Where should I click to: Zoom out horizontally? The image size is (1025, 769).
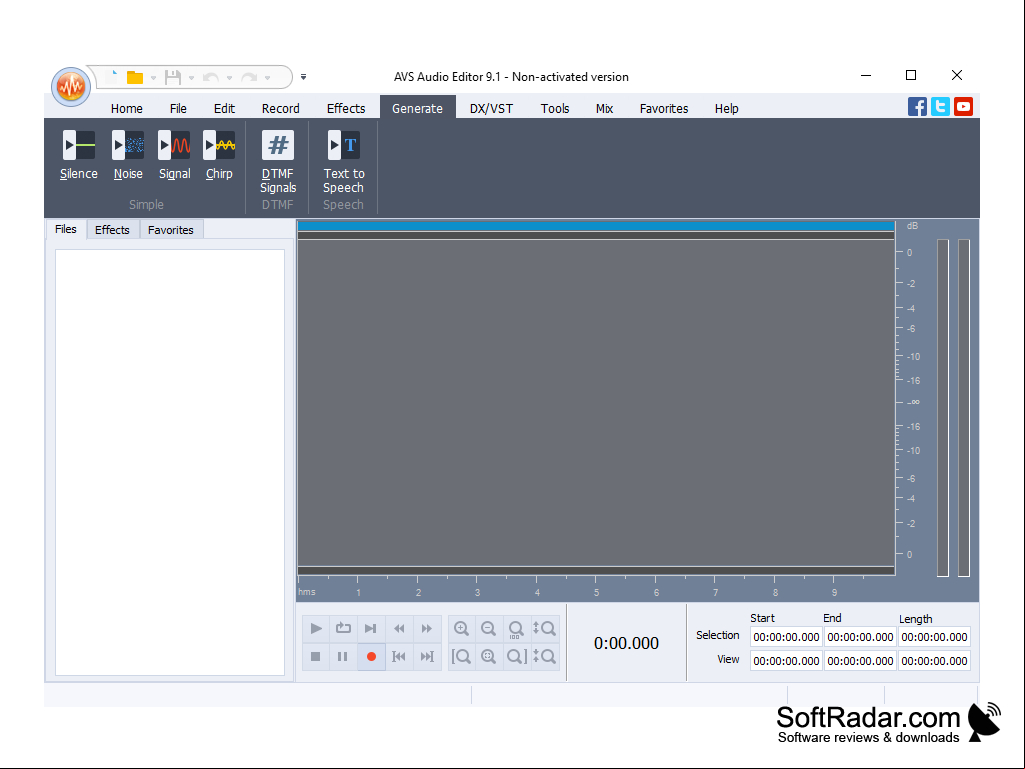tap(488, 628)
